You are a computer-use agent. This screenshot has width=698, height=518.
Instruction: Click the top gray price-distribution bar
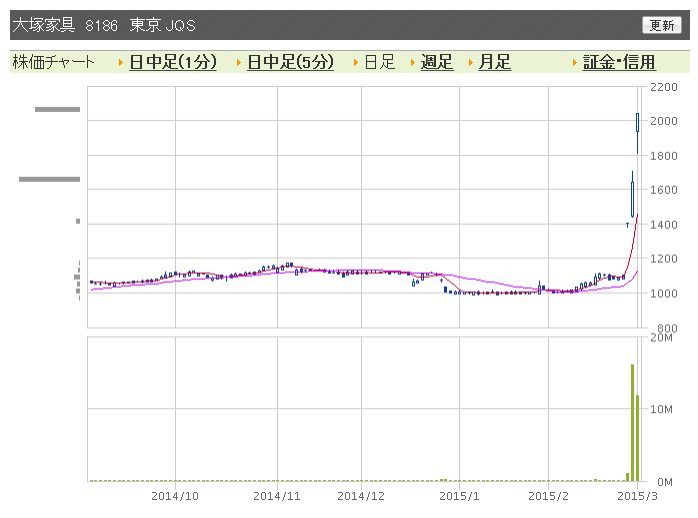[x=57, y=109]
